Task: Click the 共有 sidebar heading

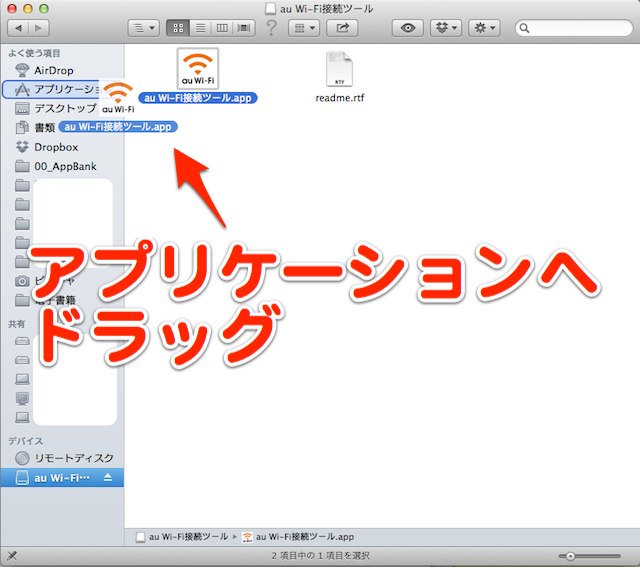Action: click(17, 324)
